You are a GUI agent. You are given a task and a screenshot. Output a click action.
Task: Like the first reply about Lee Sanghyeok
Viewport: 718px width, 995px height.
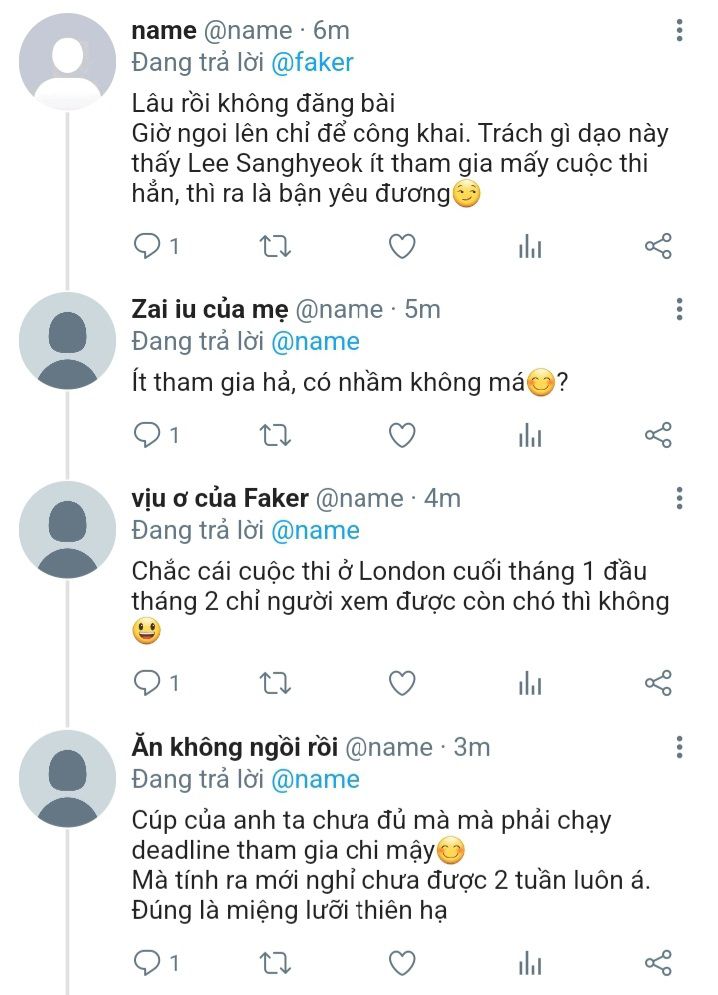point(401,246)
